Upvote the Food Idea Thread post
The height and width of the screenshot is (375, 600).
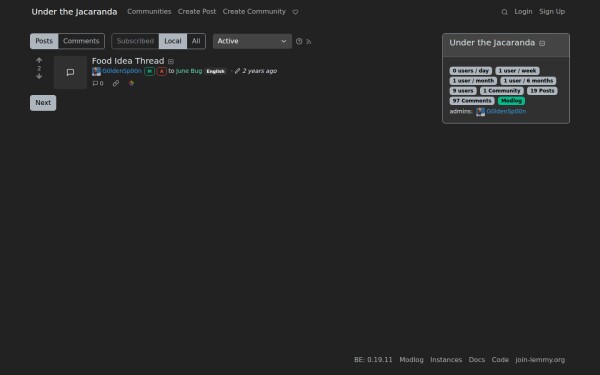coord(39,60)
